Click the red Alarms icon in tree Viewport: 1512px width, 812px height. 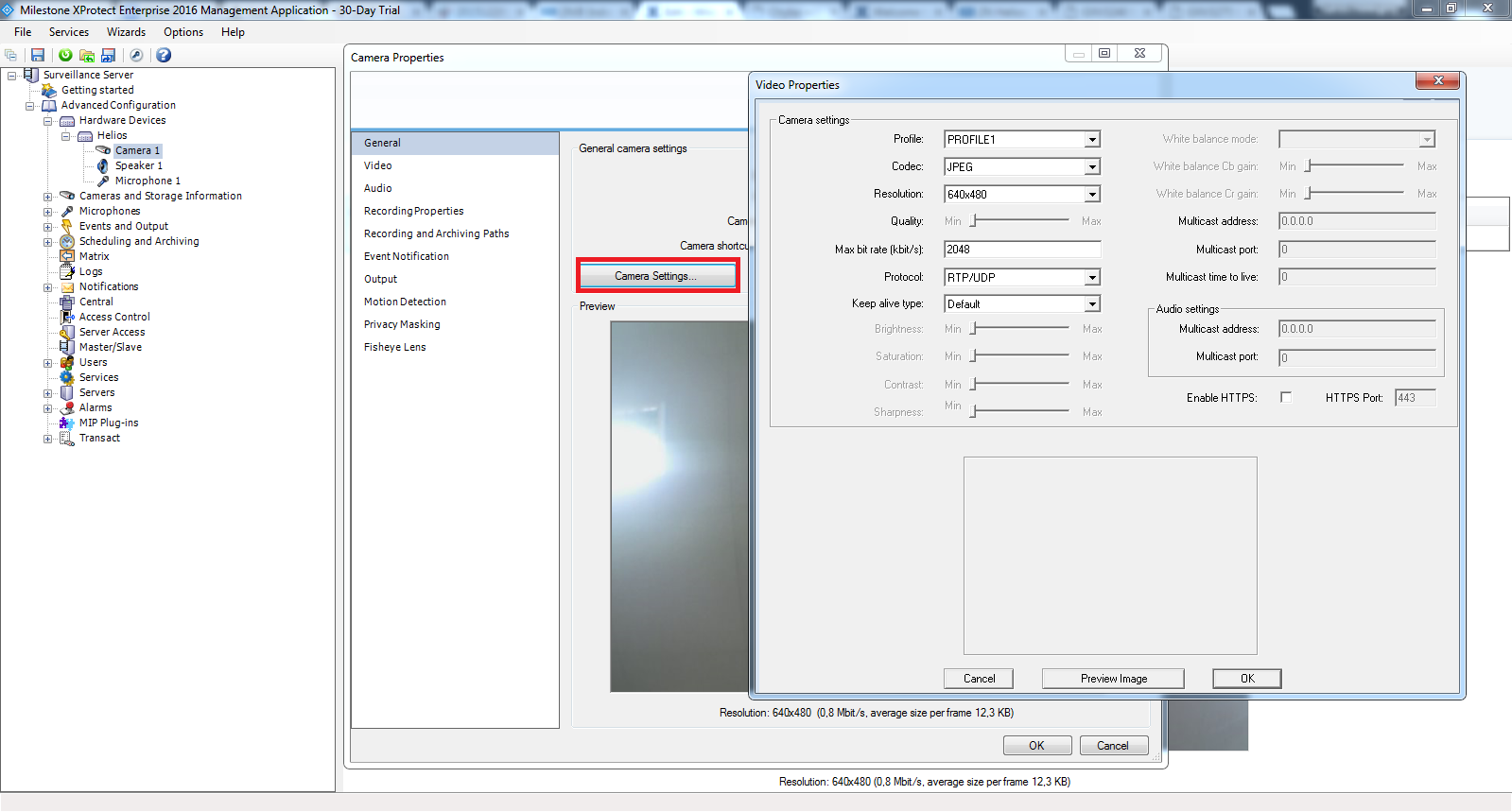(x=67, y=407)
